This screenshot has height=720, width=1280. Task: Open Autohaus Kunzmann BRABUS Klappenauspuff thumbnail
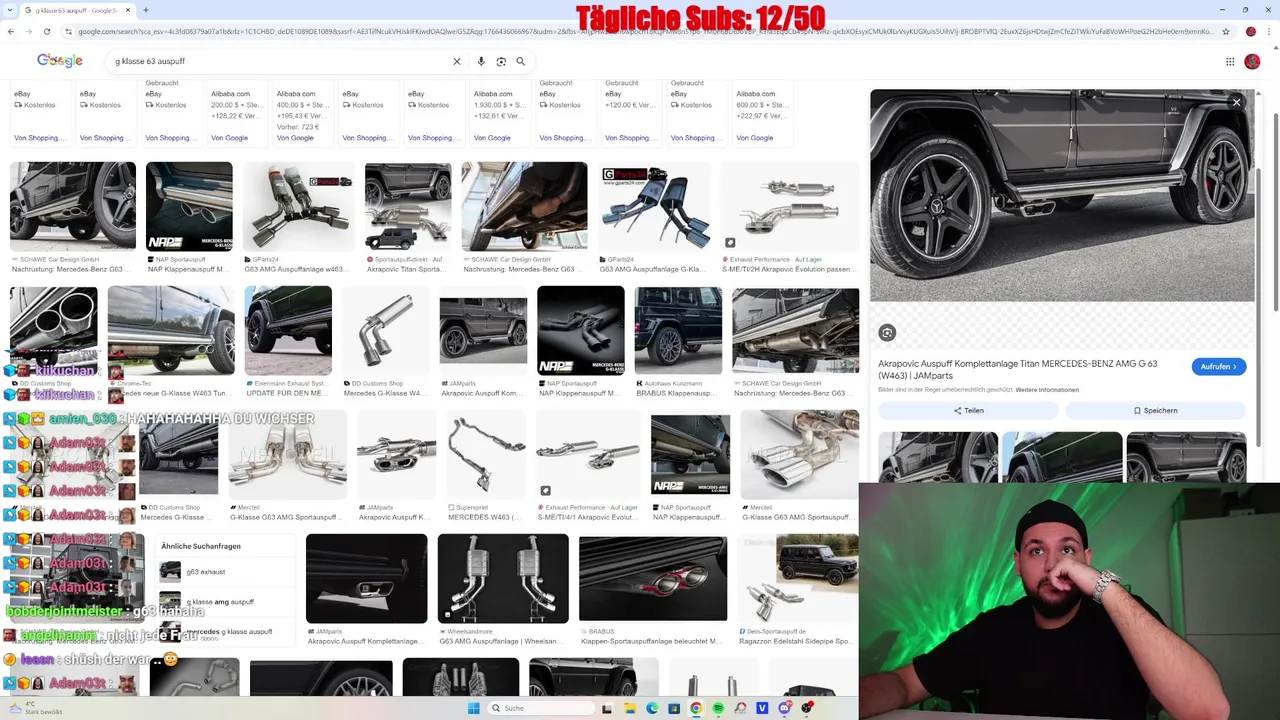pyautogui.click(x=678, y=331)
